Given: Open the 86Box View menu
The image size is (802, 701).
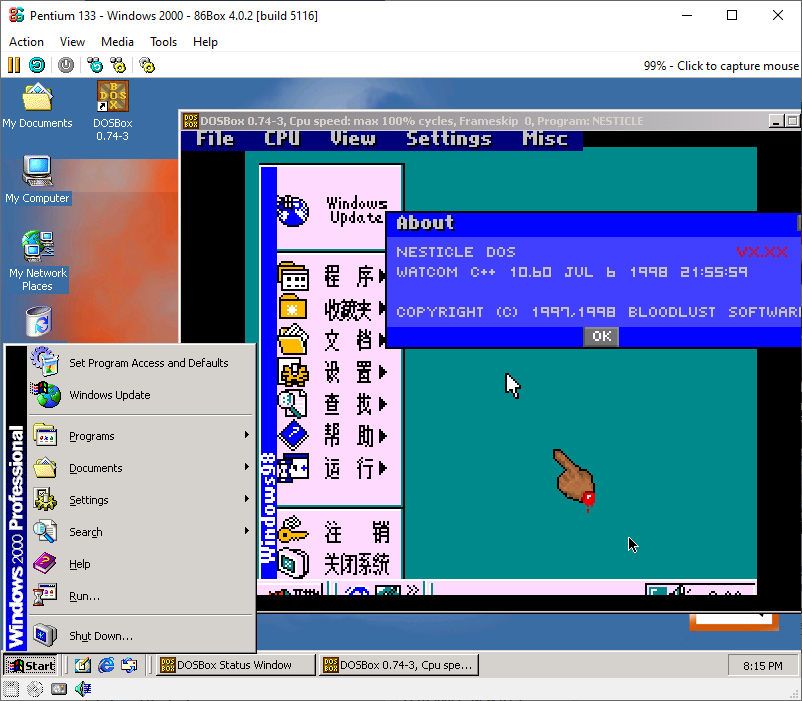Looking at the screenshot, I should point(72,42).
